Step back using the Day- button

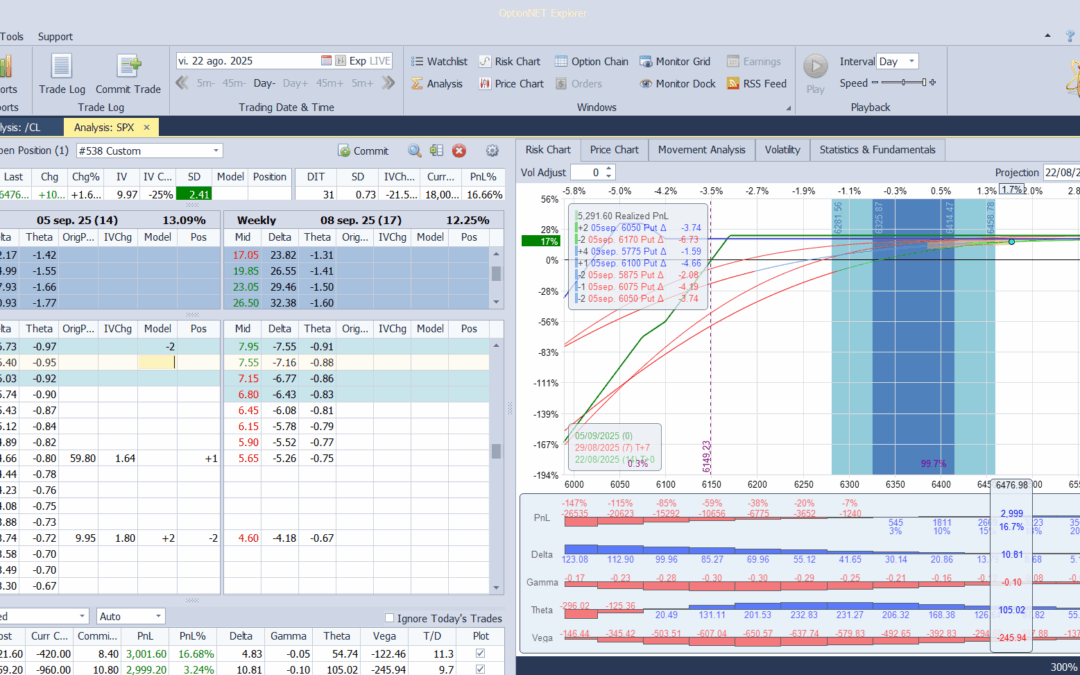click(265, 84)
